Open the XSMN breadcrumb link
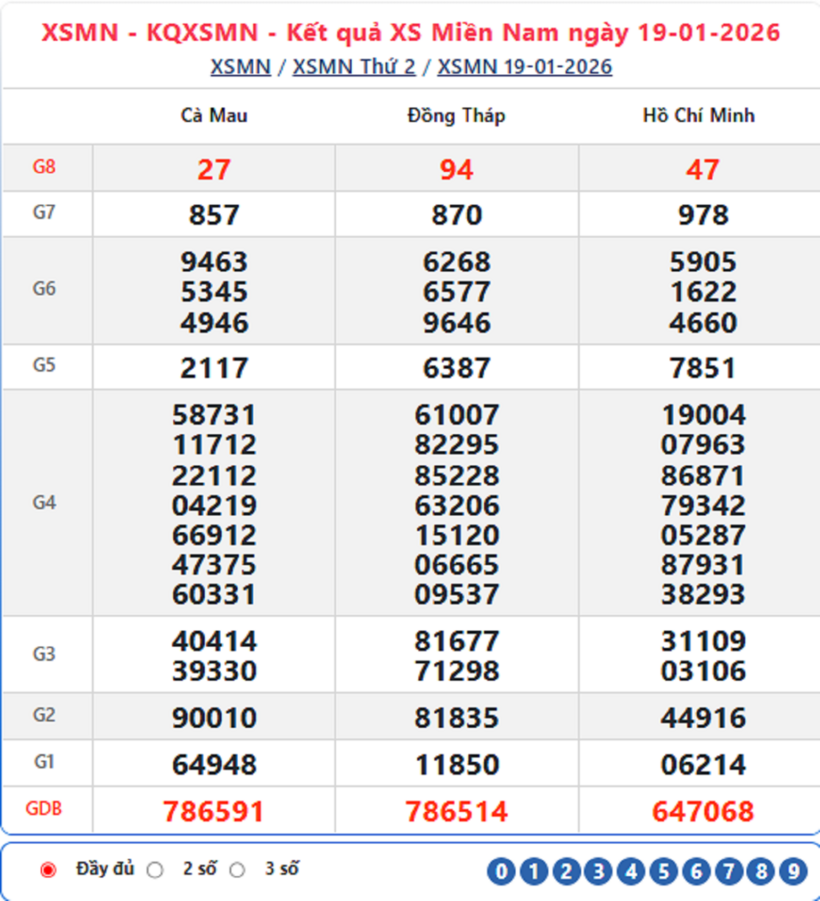The image size is (820, 901). 237,67
